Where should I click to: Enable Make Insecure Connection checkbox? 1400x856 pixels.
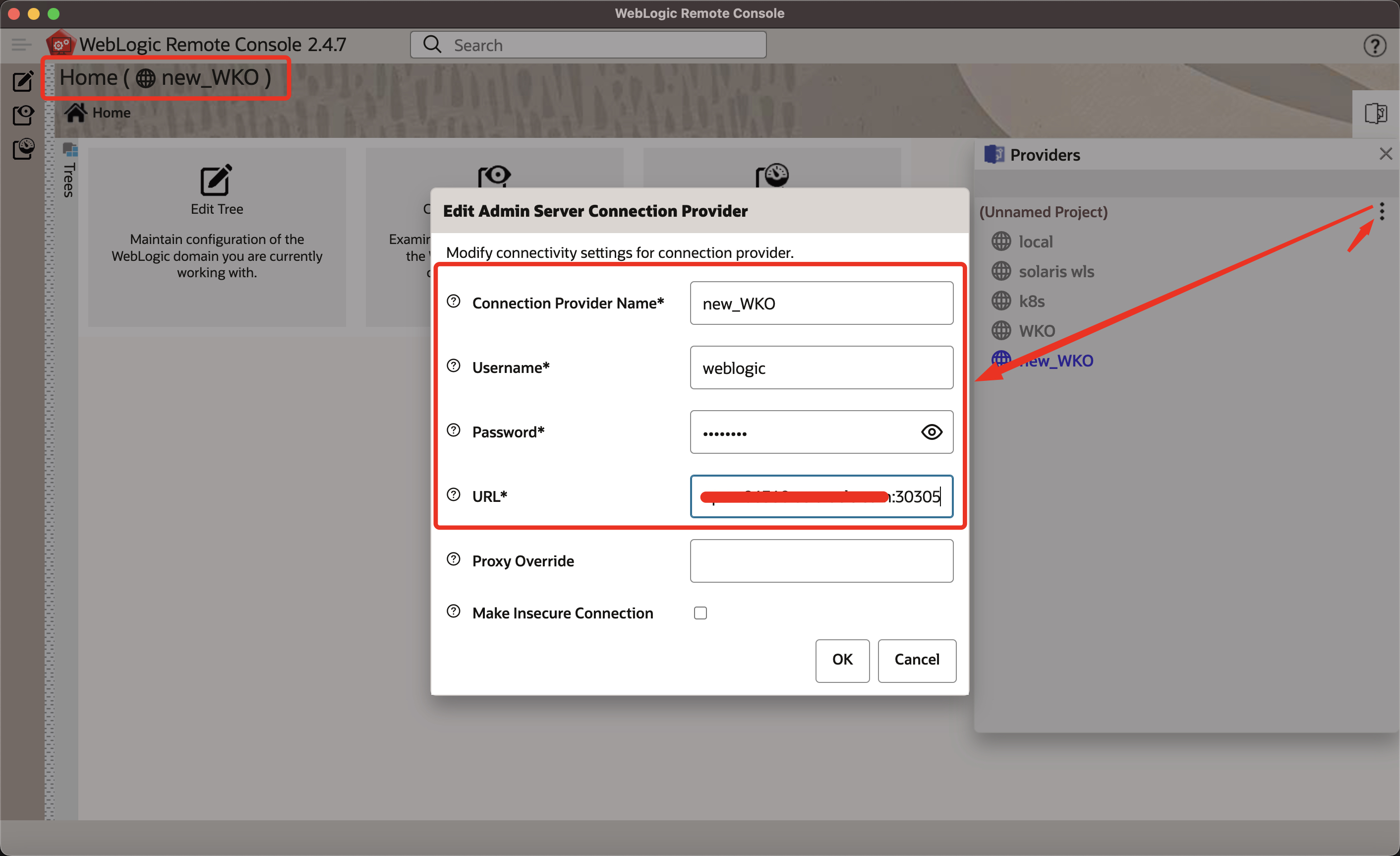click(700, 612)
